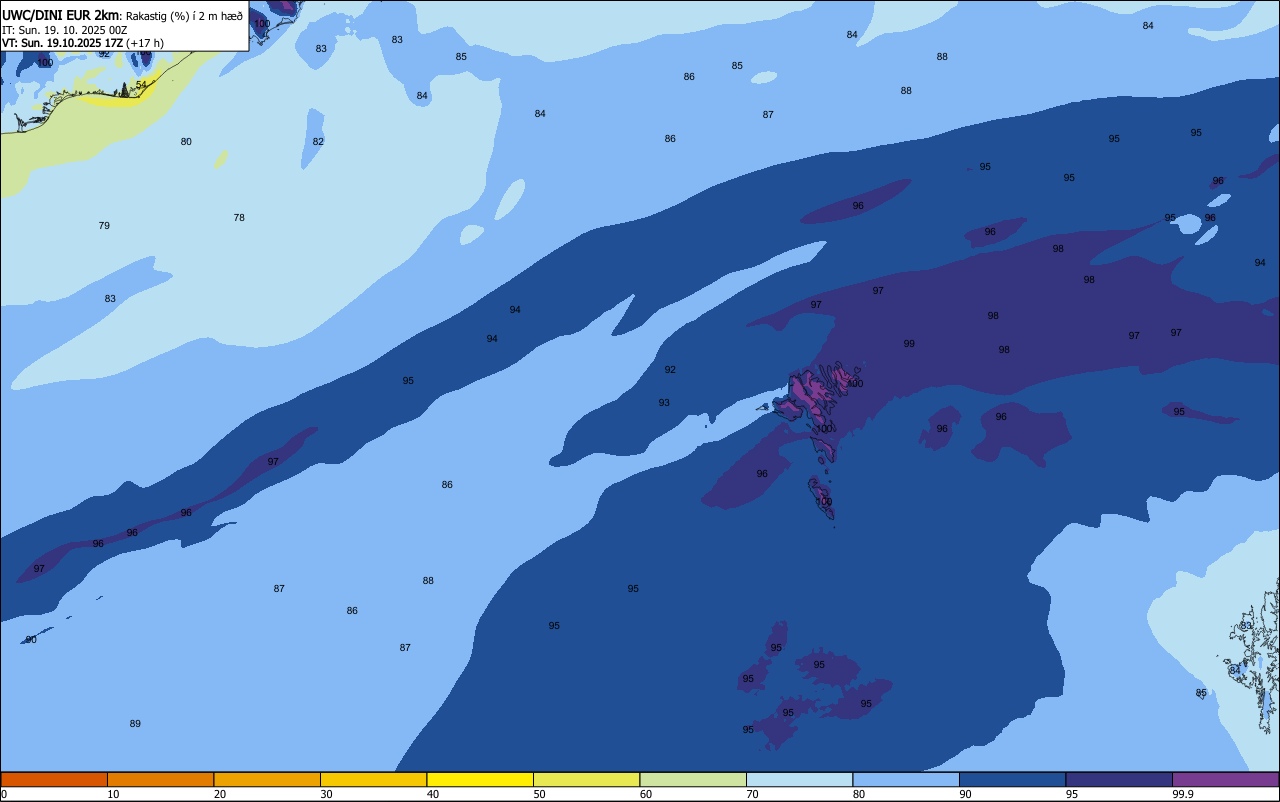1280x802 pixels.
Task: Click the 'Rakastig (%) í 2 m hæð' label
Action: point(184,16)
